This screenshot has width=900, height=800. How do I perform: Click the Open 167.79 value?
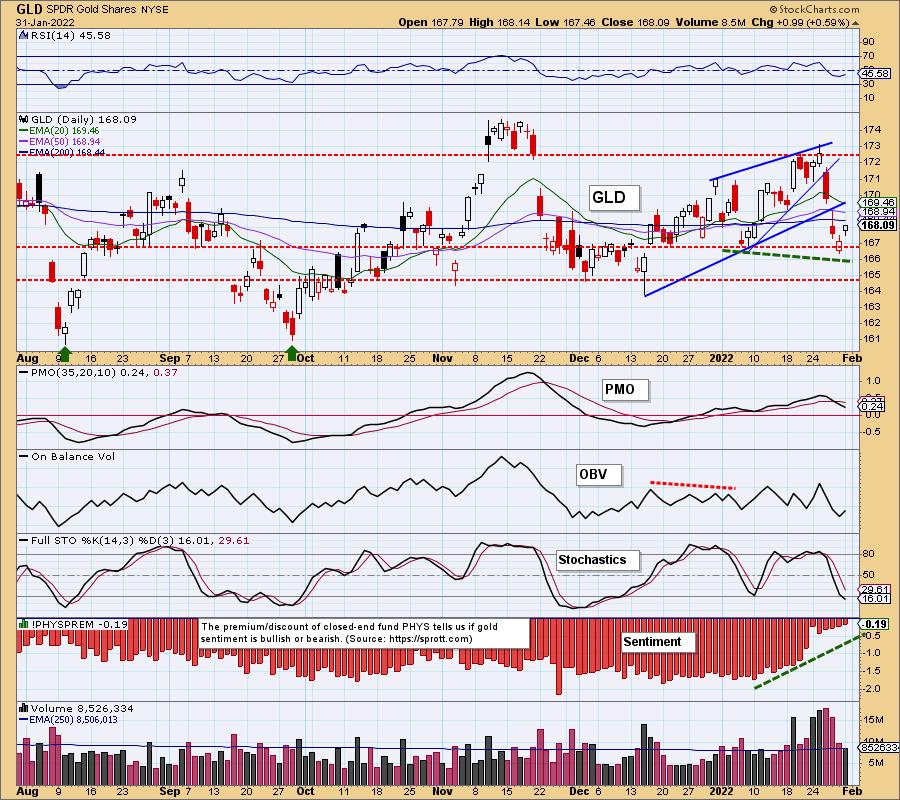tap(430, 22)
